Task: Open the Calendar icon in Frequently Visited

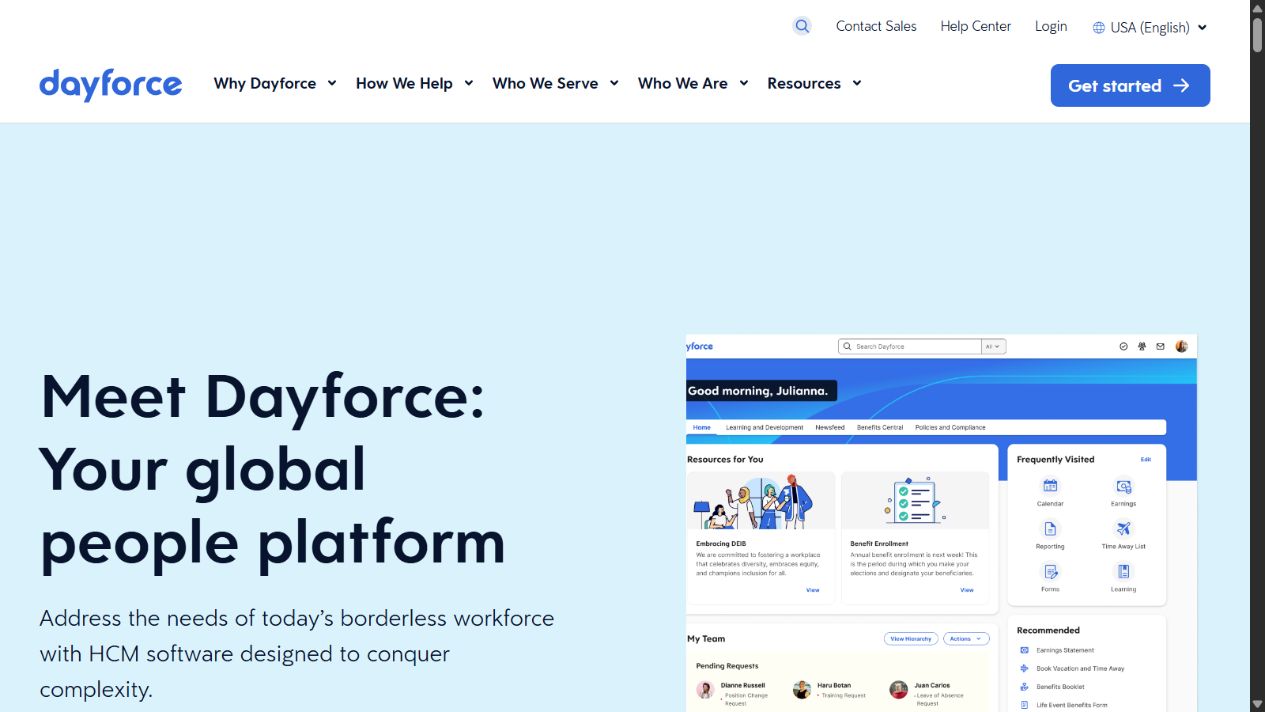Action: click(x=1050, y=486)
